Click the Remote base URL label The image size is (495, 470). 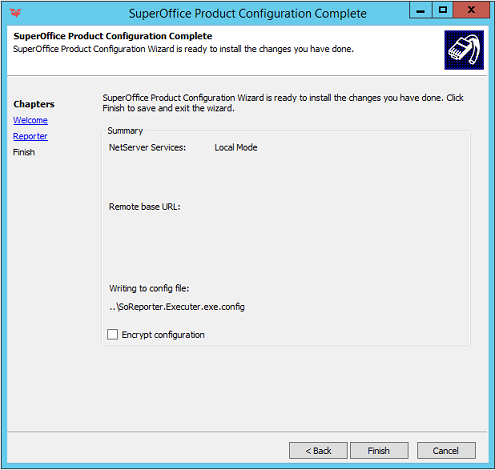click(145, 207)
